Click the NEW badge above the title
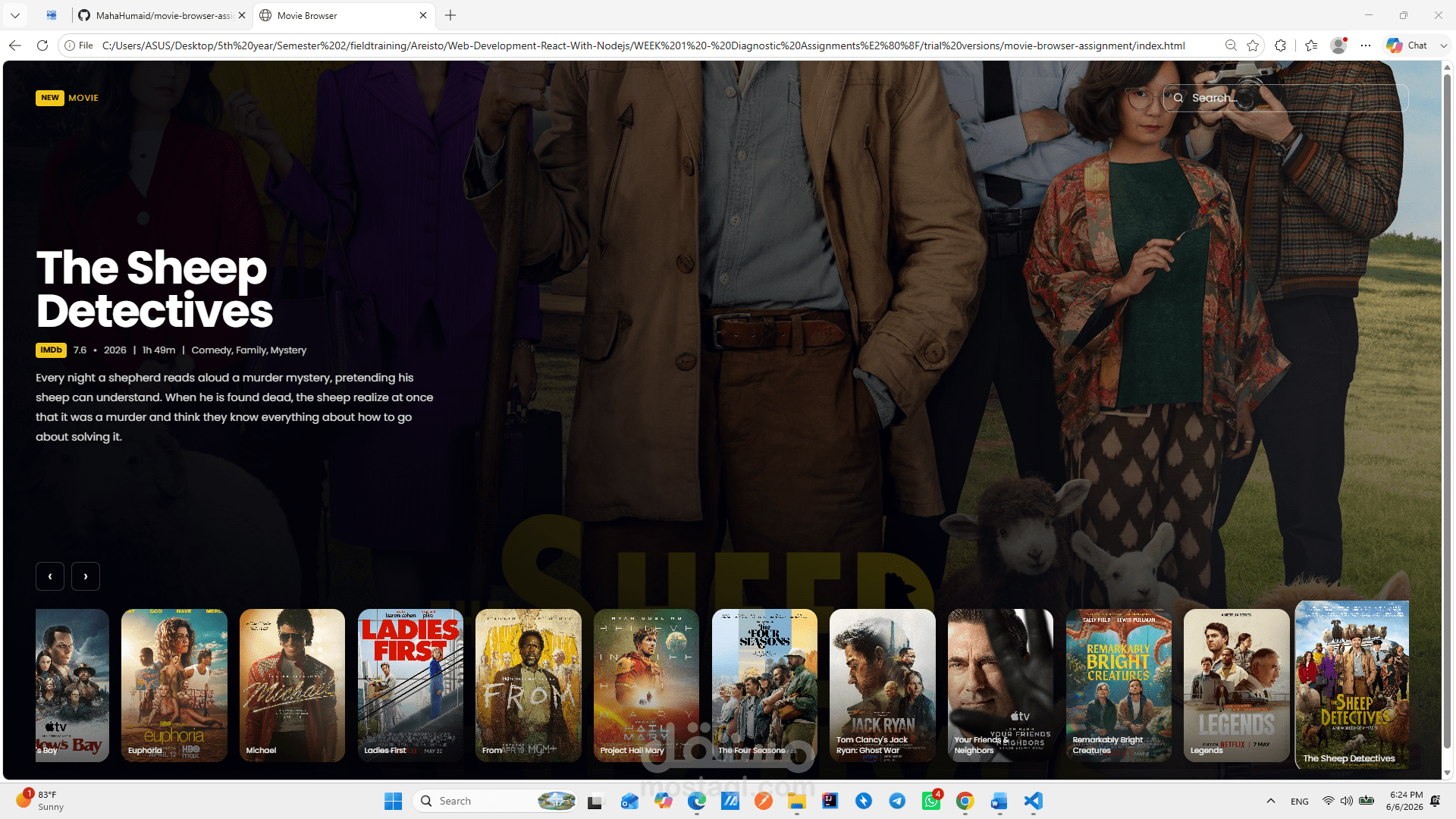The height and width of the screenshot is (819, 1456). click(x=50, y=98)
